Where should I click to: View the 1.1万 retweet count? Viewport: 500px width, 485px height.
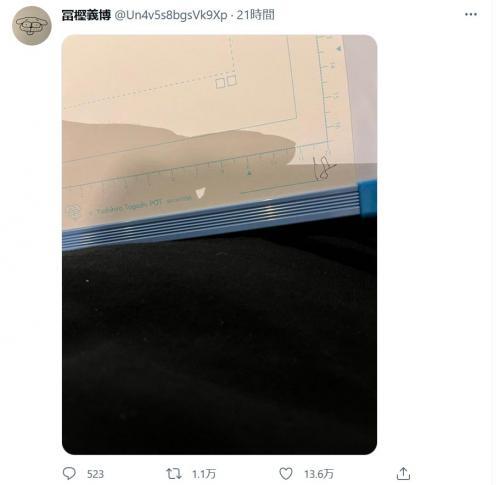pos(204,474)
